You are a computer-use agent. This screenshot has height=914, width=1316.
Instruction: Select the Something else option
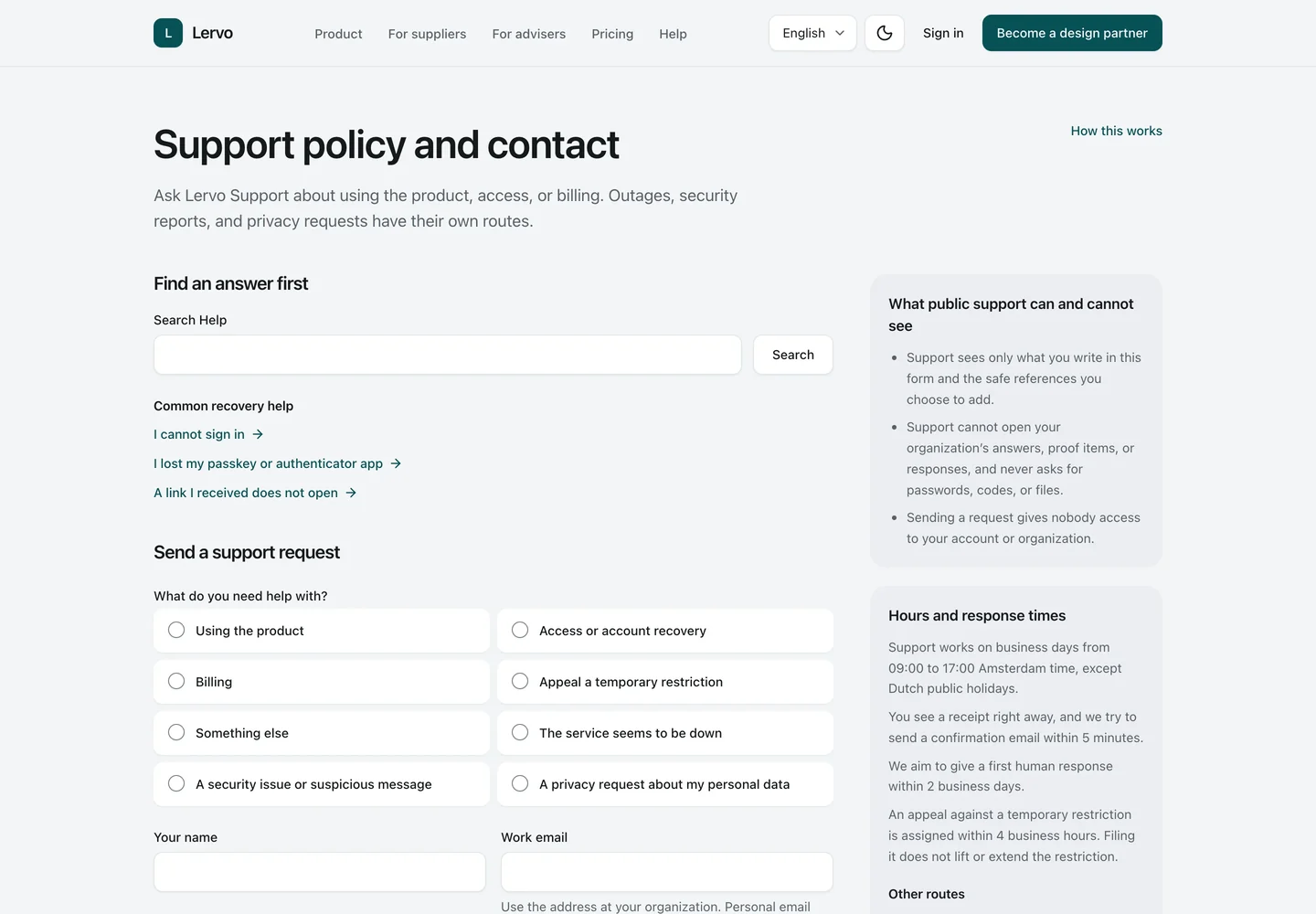(x=322, y=733)
